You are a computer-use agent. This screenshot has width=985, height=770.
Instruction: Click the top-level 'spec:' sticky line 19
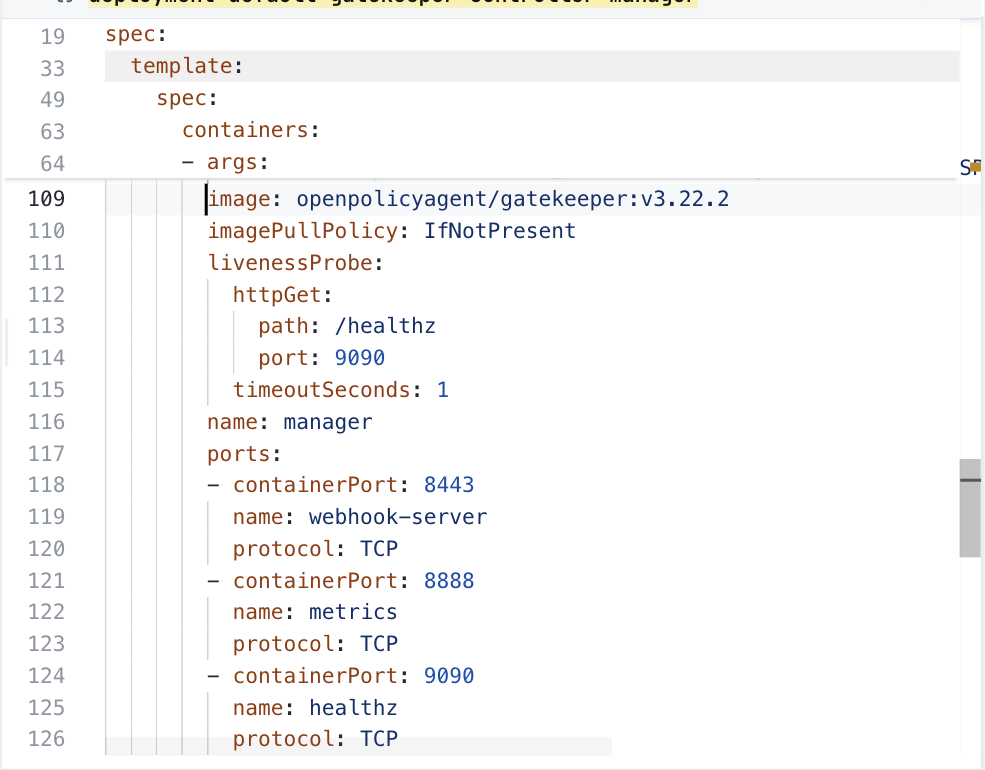(x=136, y=34)
